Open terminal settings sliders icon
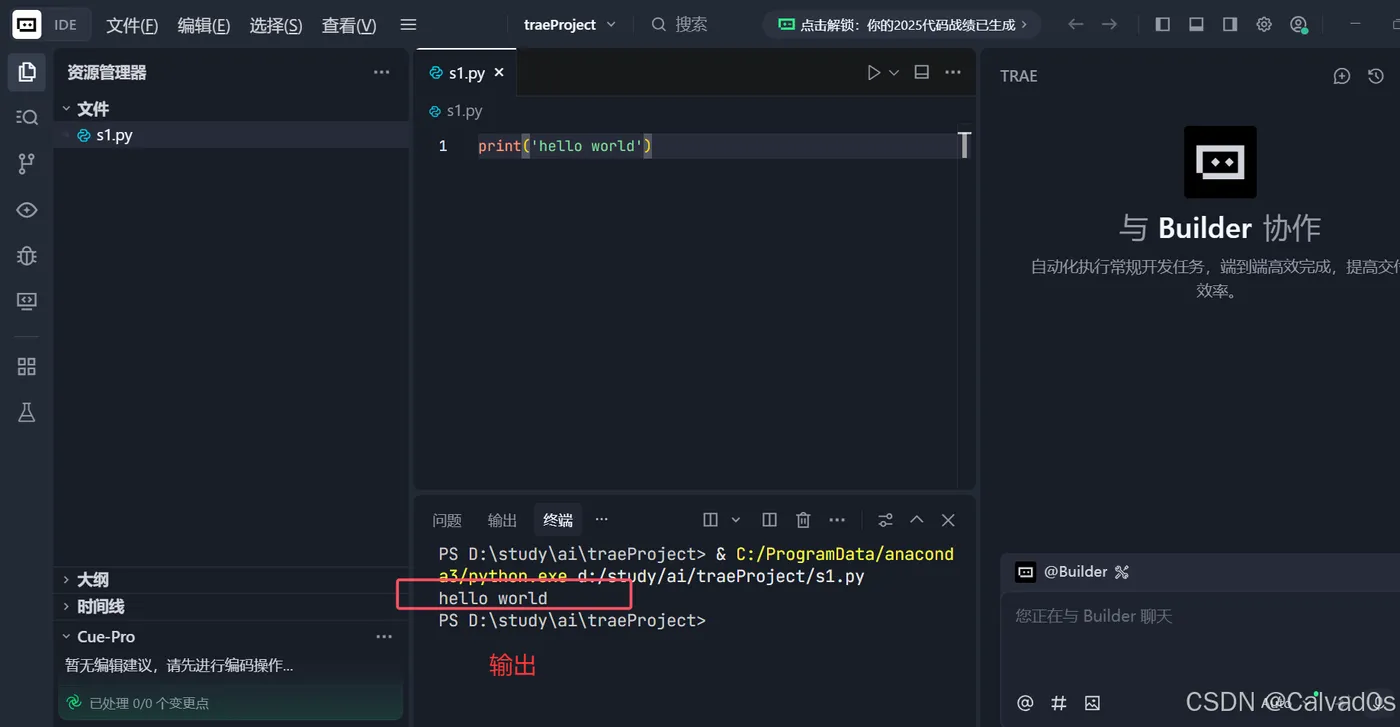 coord(886,520)
